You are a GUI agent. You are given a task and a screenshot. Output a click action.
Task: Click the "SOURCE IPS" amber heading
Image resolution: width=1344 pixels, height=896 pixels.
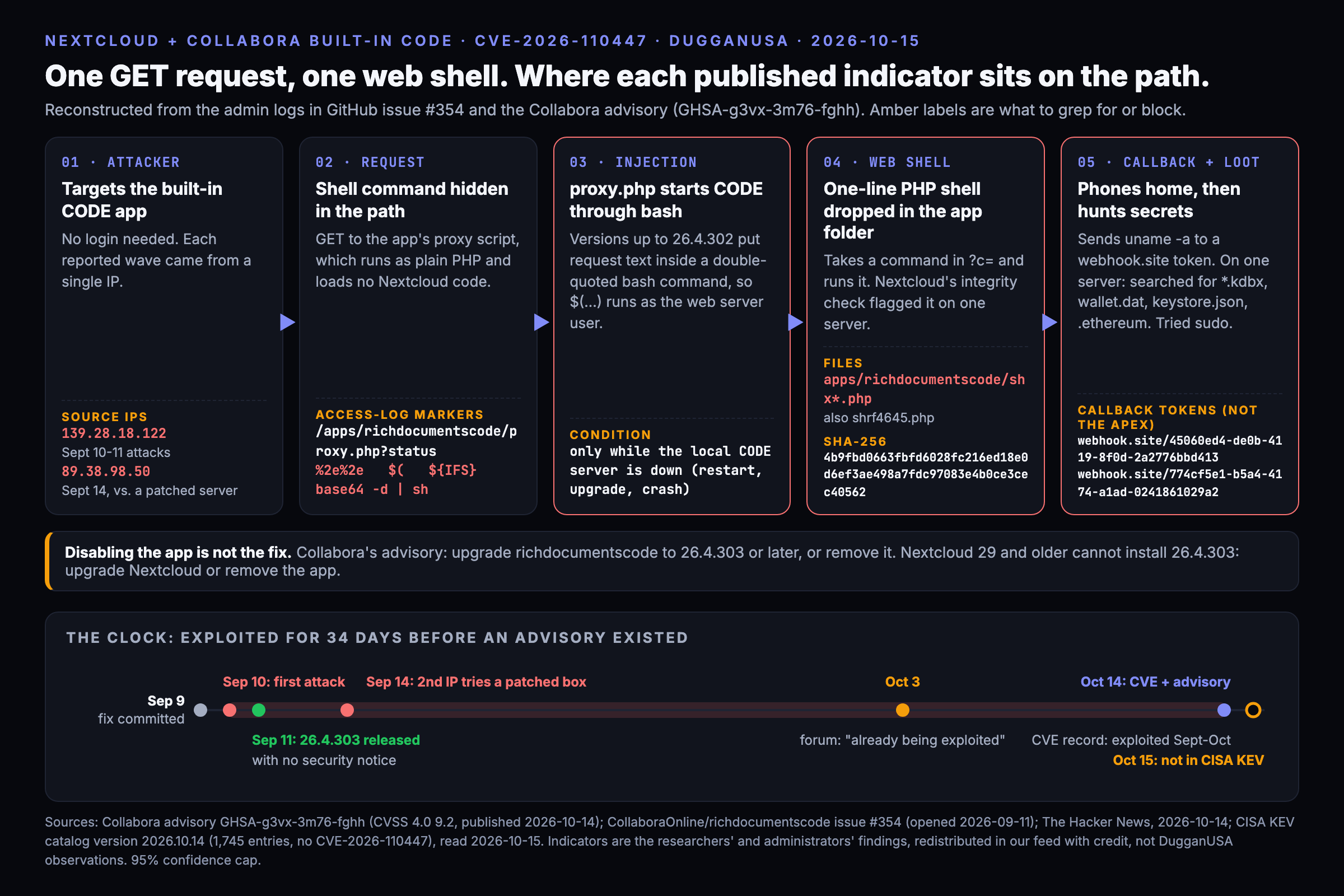pyautogui.click(x=105, y=417)
